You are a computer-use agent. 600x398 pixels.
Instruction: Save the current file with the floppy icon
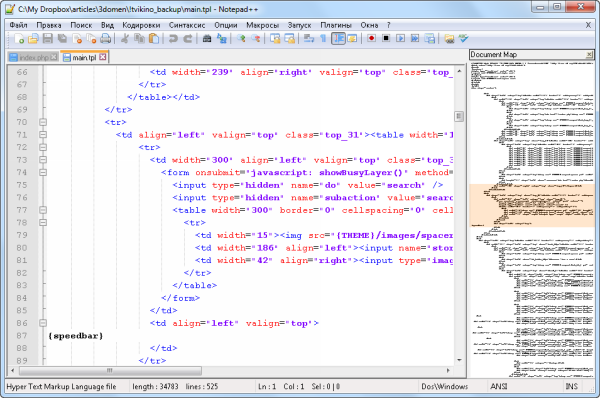(48, 38)
